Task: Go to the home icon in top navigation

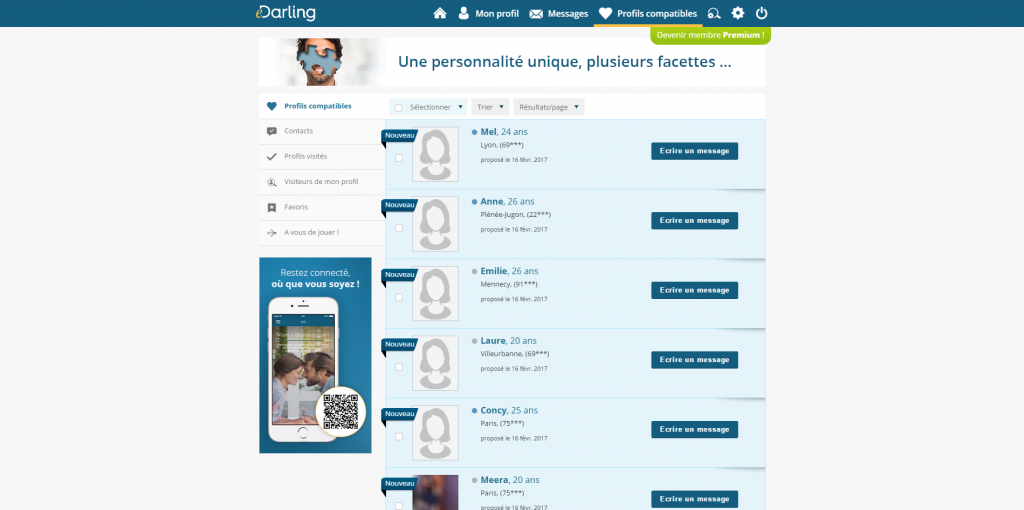Action: 440,13
